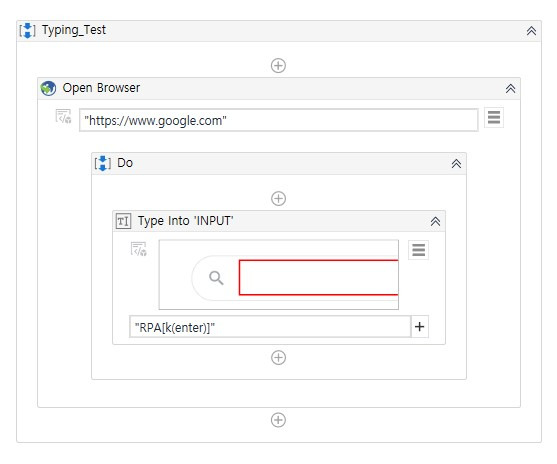Click the selector icon beside the URL field
The width and height of the screenshot is (557, 464).
[x=64, y=117]
